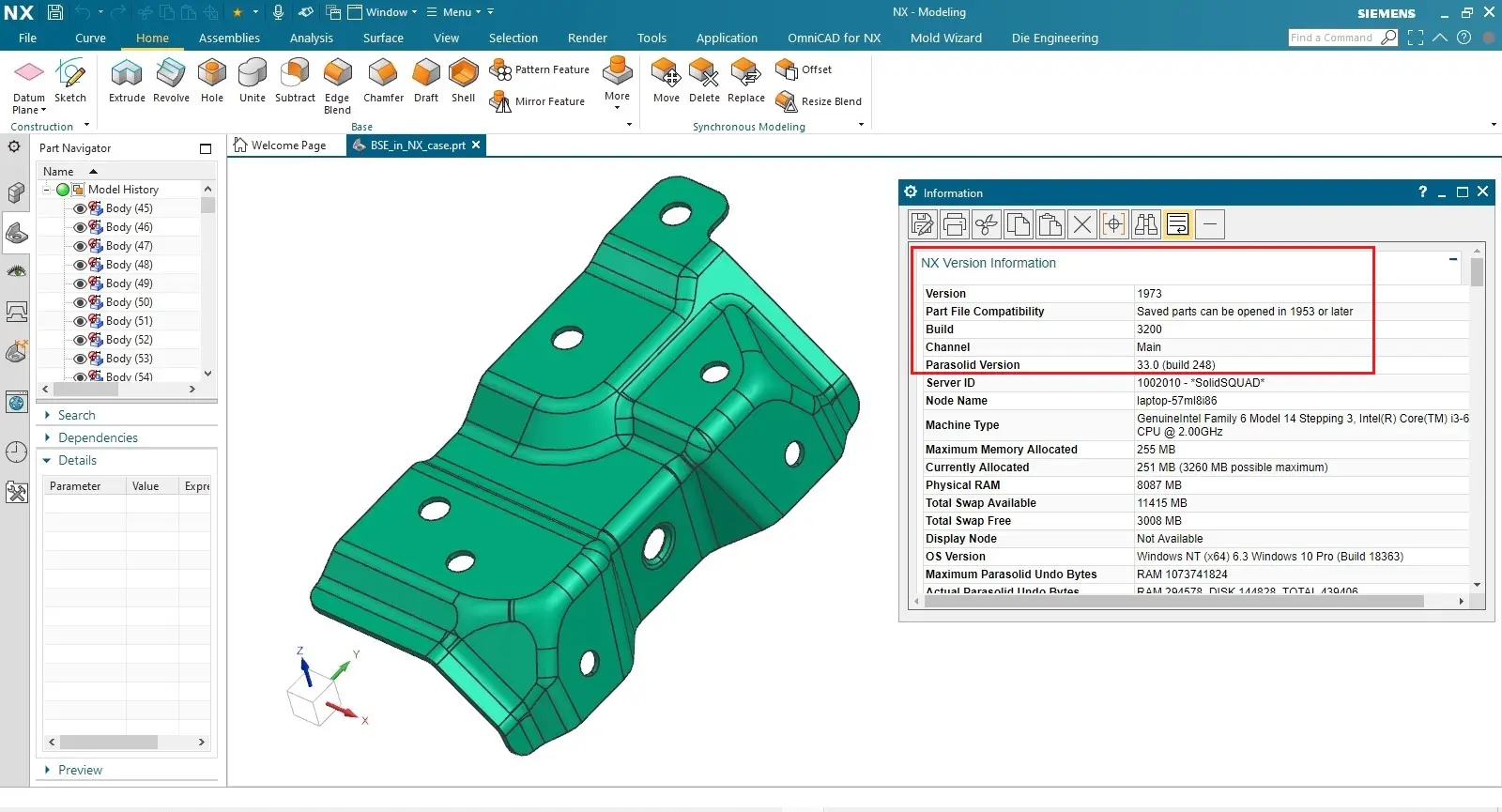Viewport: 1502px width, 812px height.
Task: Open the Menu dropdown in title bar
Action: click(453, 12)
